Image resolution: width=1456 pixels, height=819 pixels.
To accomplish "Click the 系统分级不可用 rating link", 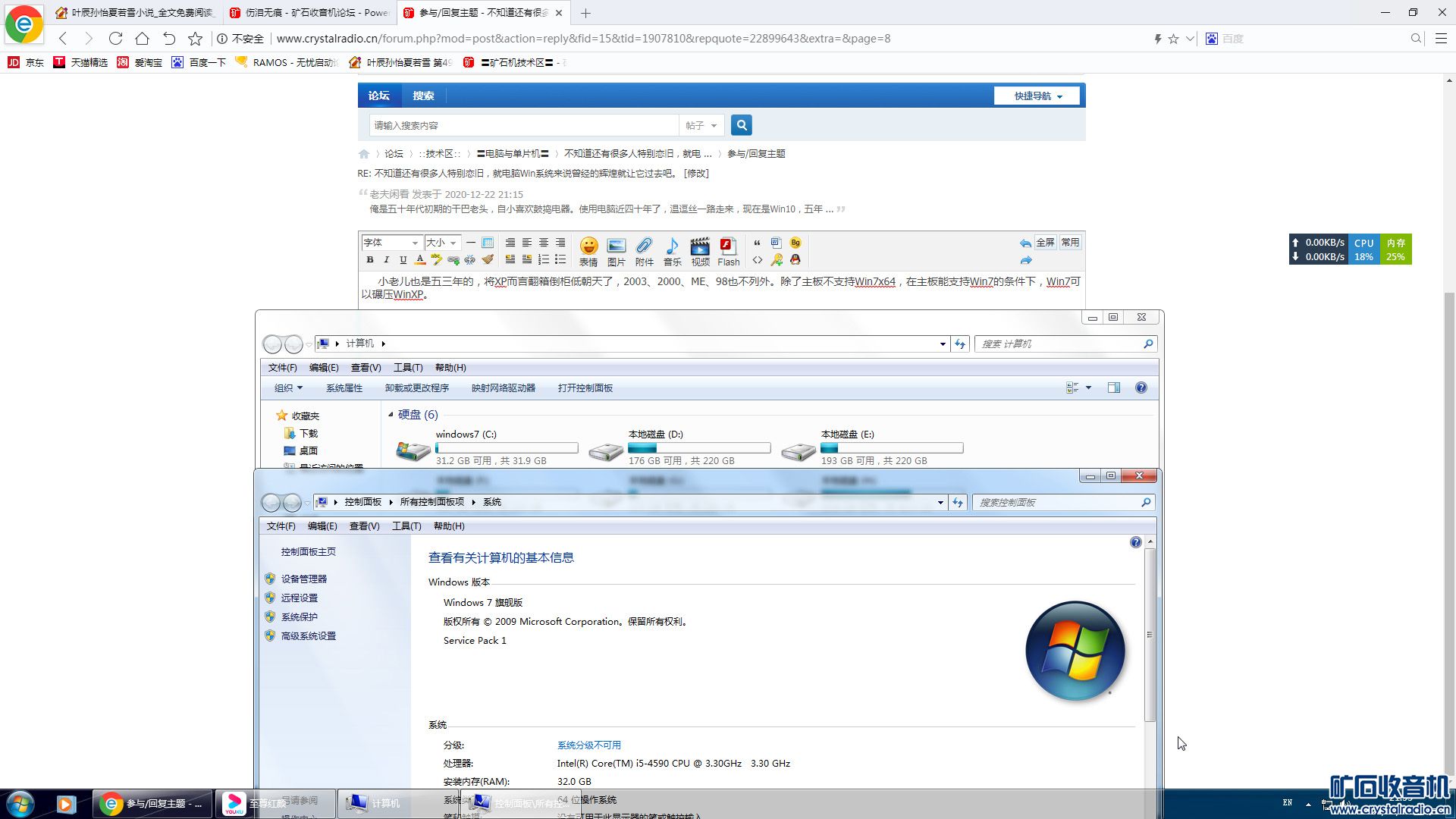I will tap(588, 745).
